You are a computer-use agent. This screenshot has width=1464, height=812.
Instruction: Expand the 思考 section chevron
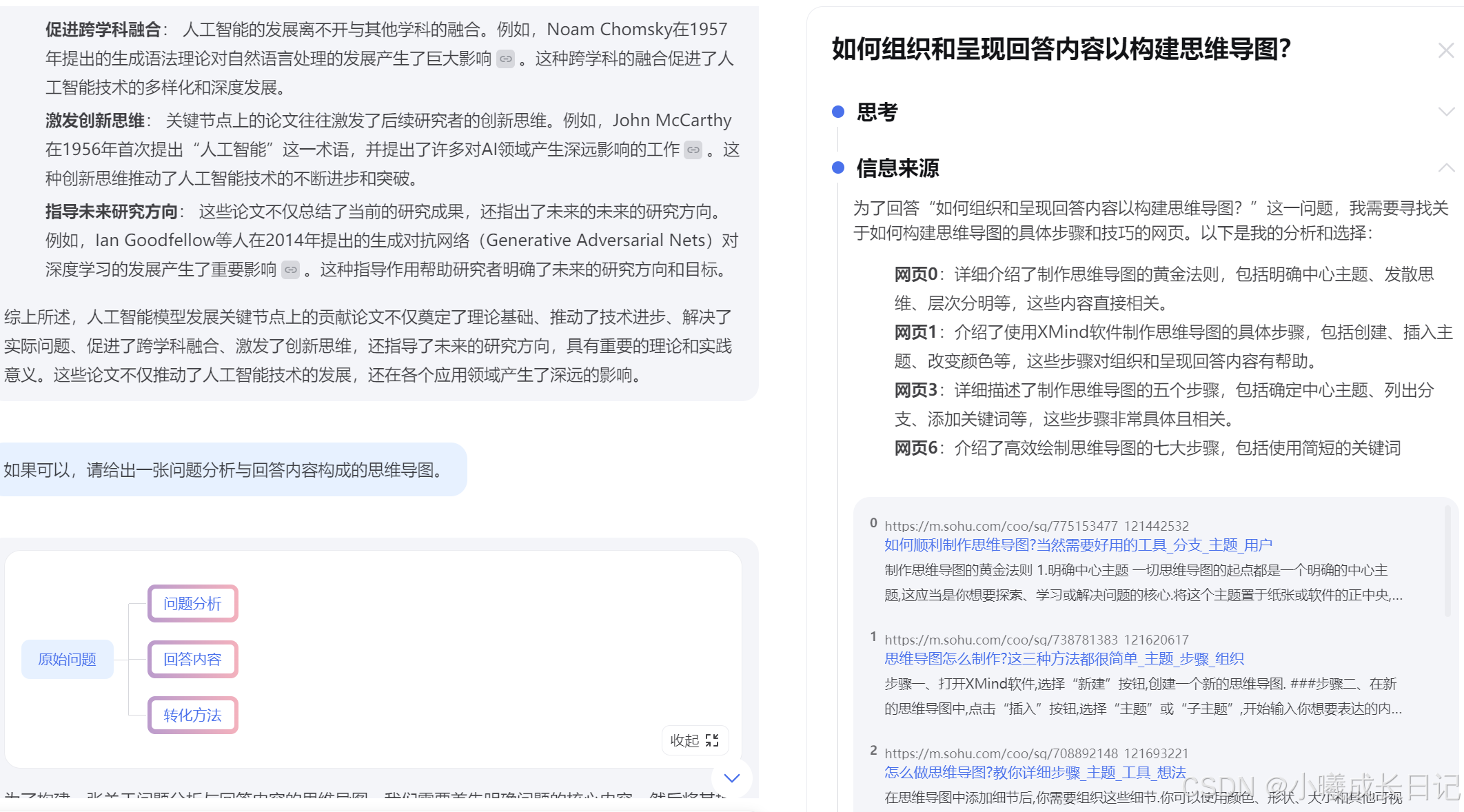point(1446,112)
